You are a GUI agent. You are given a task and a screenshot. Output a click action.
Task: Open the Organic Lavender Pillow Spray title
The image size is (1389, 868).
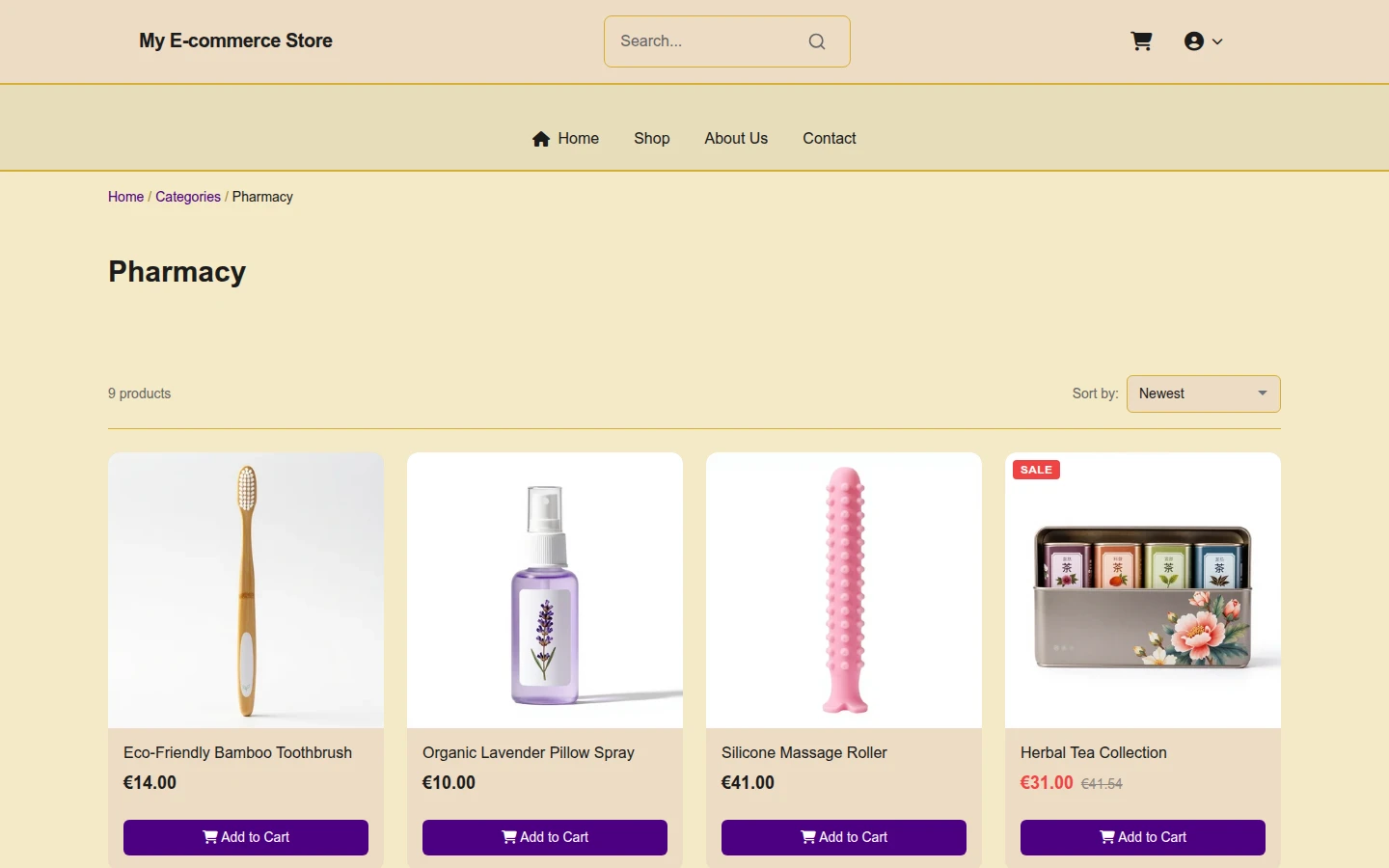coord(529,752)
